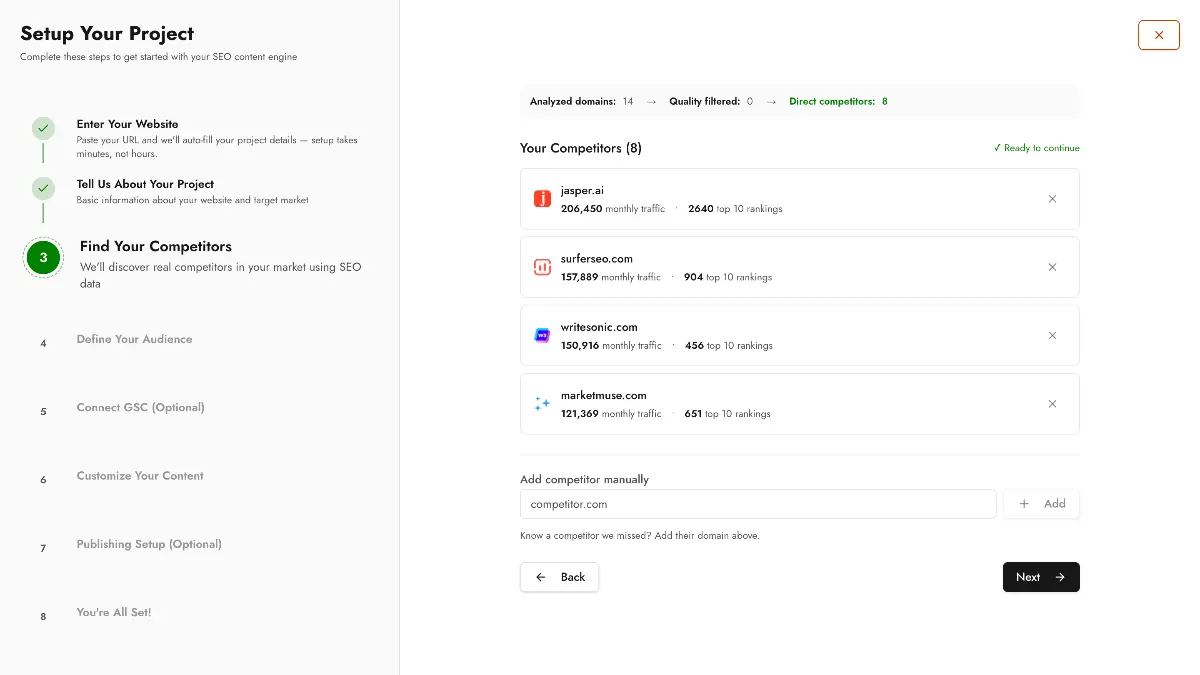Select the Define Your Audience step

pos(134,339)
